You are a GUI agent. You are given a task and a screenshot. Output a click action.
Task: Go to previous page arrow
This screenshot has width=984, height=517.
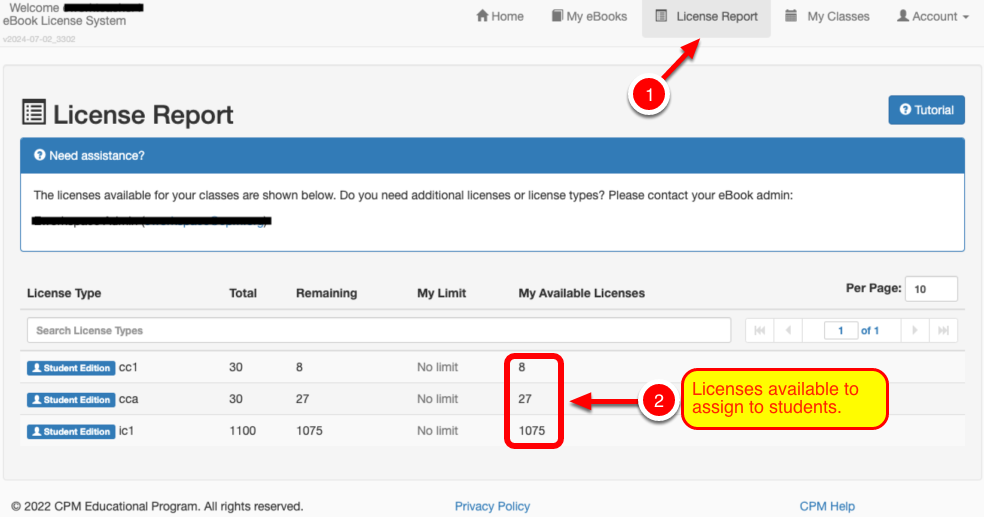788,331
